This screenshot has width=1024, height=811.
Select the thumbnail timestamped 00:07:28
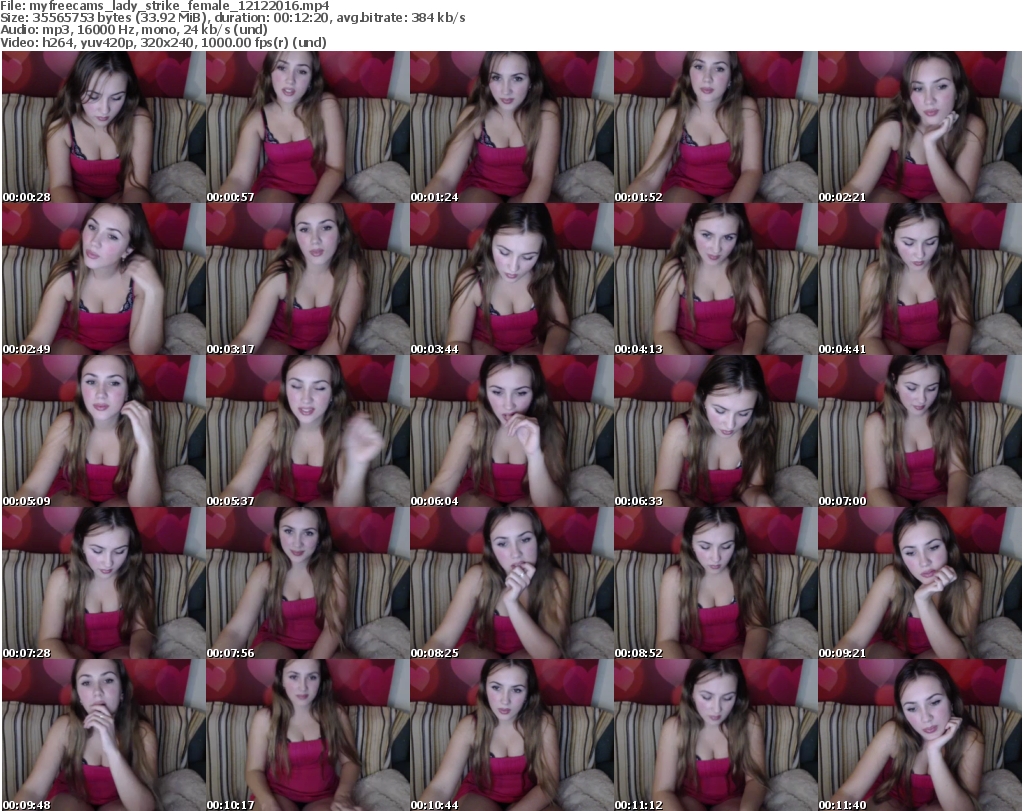(104, 583)
